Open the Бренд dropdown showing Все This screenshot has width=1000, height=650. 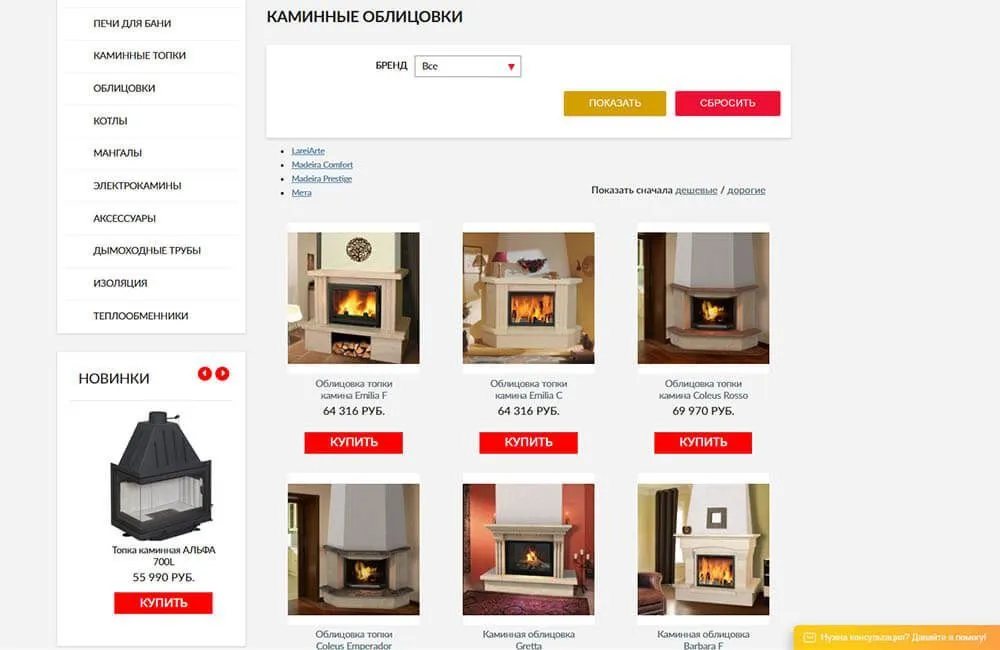[x=467, y=66]
